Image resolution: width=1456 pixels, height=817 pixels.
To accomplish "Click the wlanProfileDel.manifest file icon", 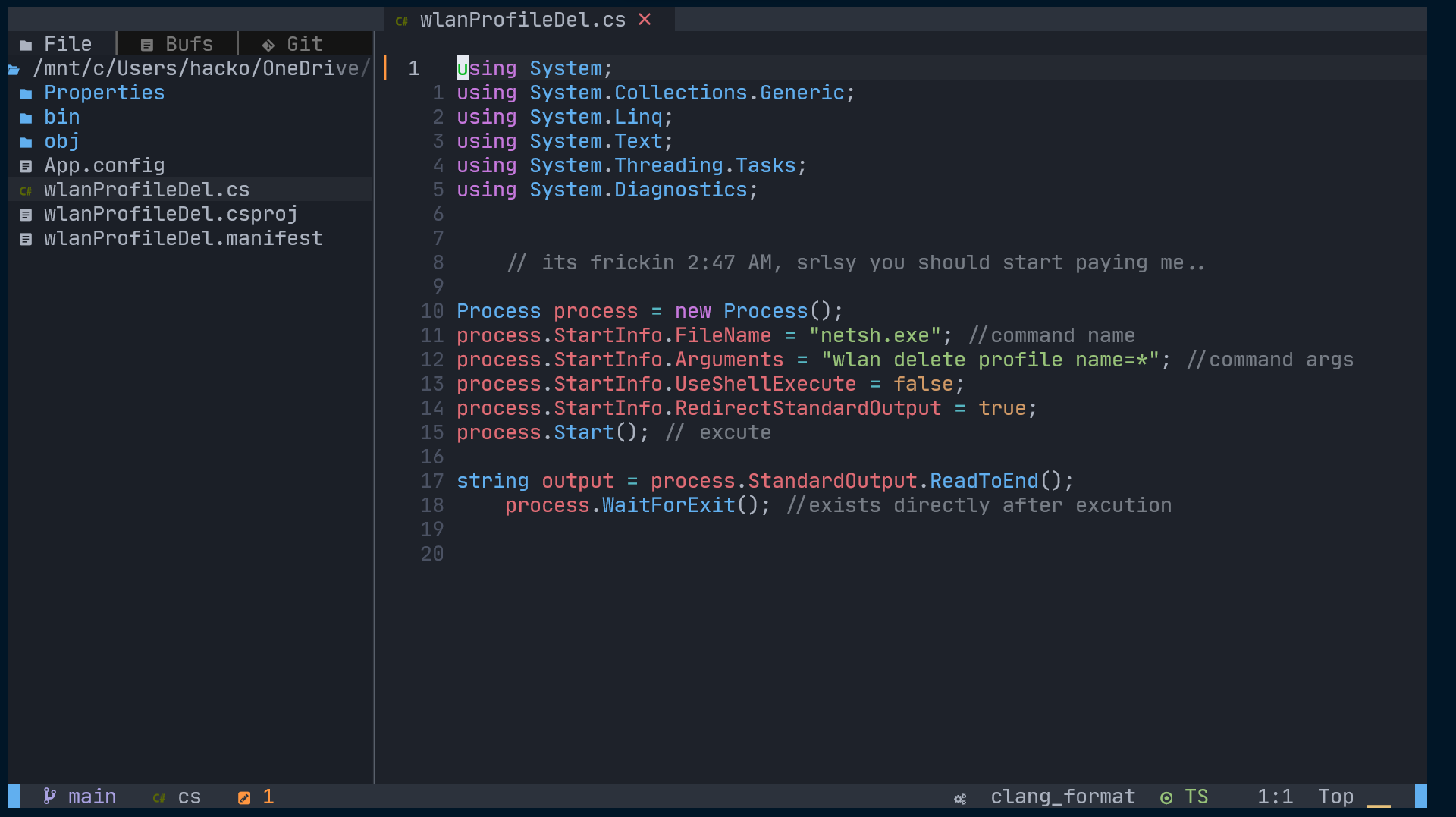I will click(26, 239).
